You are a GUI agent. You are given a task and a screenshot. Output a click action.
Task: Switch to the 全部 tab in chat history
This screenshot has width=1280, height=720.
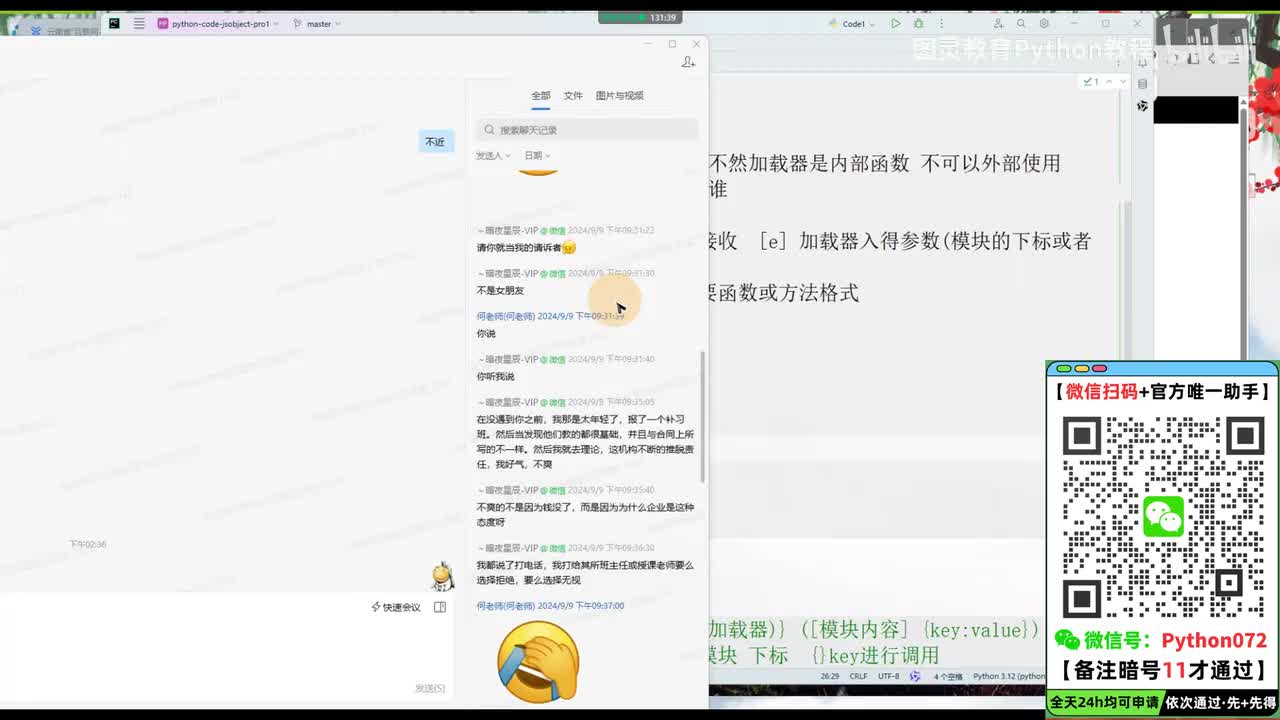pos(540,96)
